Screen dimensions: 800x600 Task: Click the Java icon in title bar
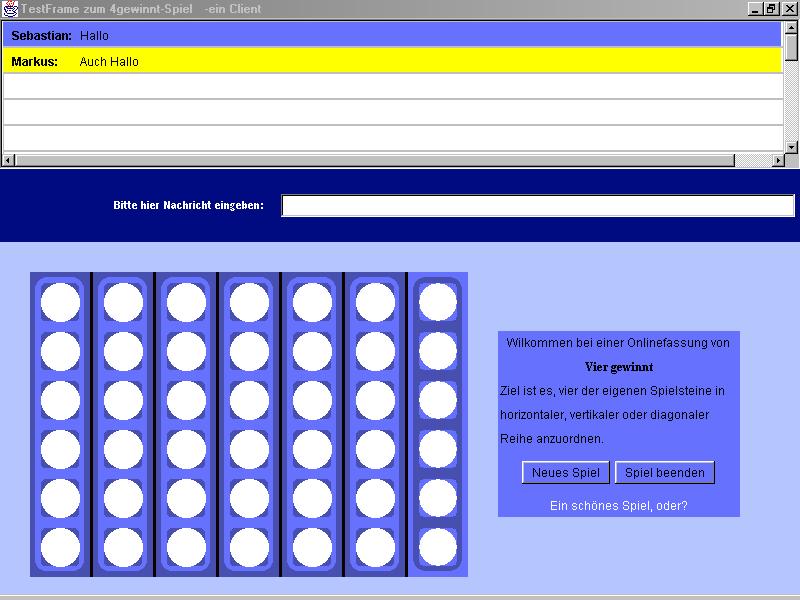click(x=10, y=9)
